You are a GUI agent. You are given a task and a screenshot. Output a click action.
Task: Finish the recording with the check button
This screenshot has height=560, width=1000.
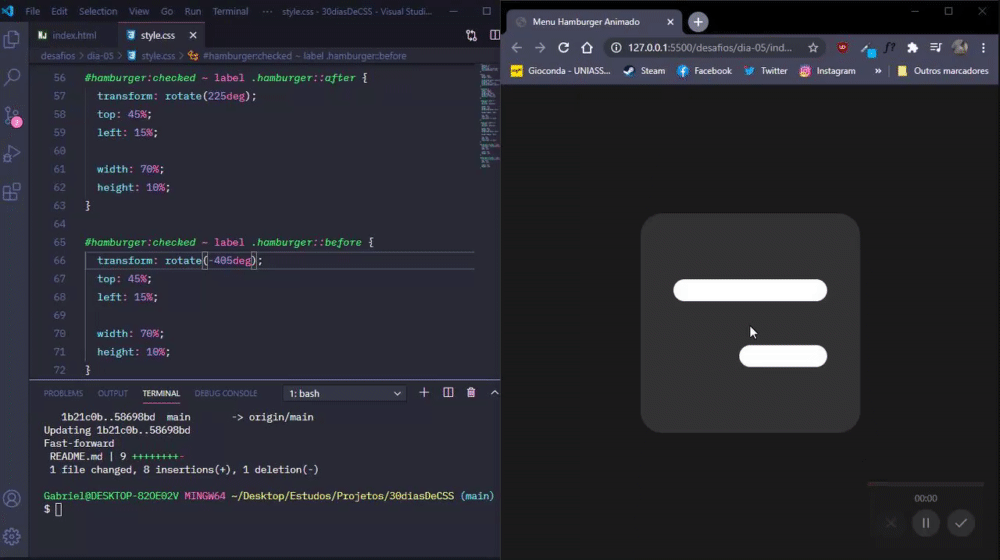960,523
